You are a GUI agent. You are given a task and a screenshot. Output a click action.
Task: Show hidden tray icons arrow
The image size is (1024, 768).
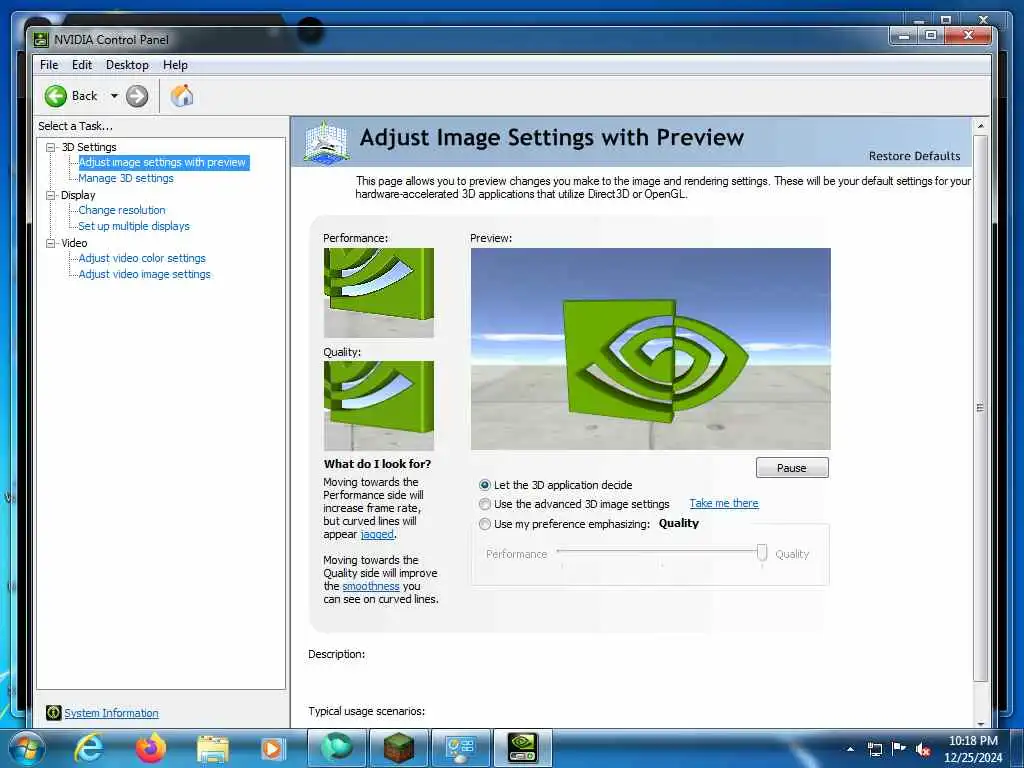(x=850, y=749)
